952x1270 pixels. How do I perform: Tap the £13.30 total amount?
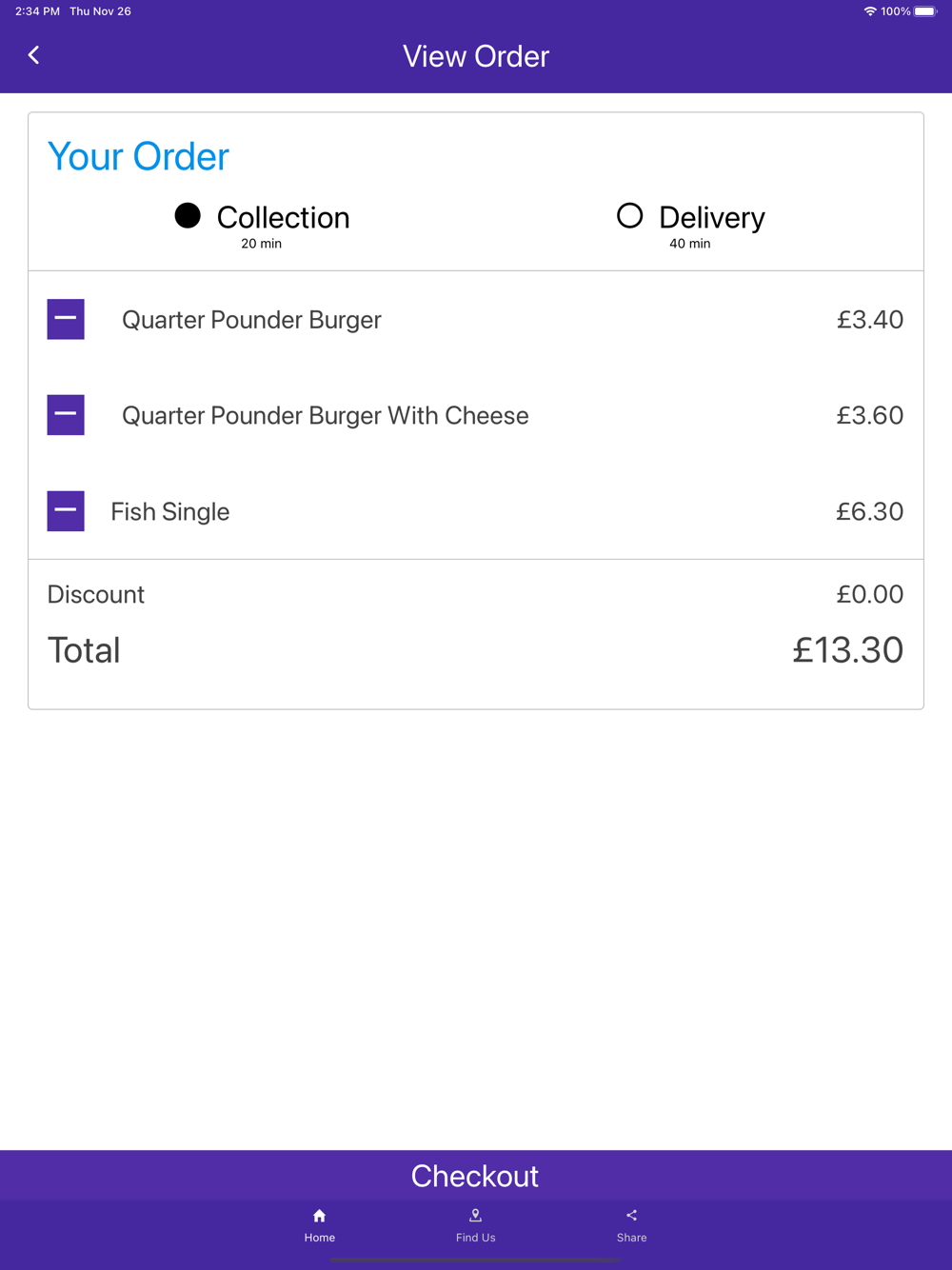pos(848,650)
